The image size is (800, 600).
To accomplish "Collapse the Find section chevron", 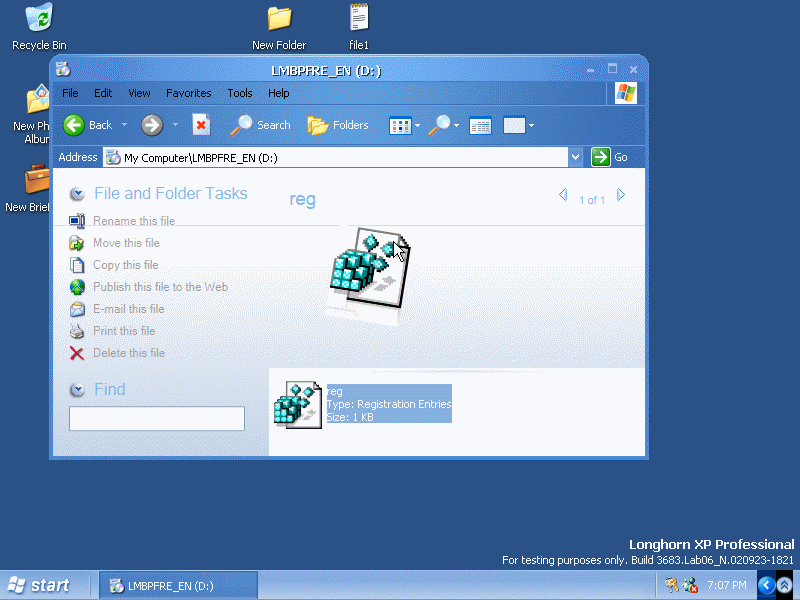I will pos(77,390).
